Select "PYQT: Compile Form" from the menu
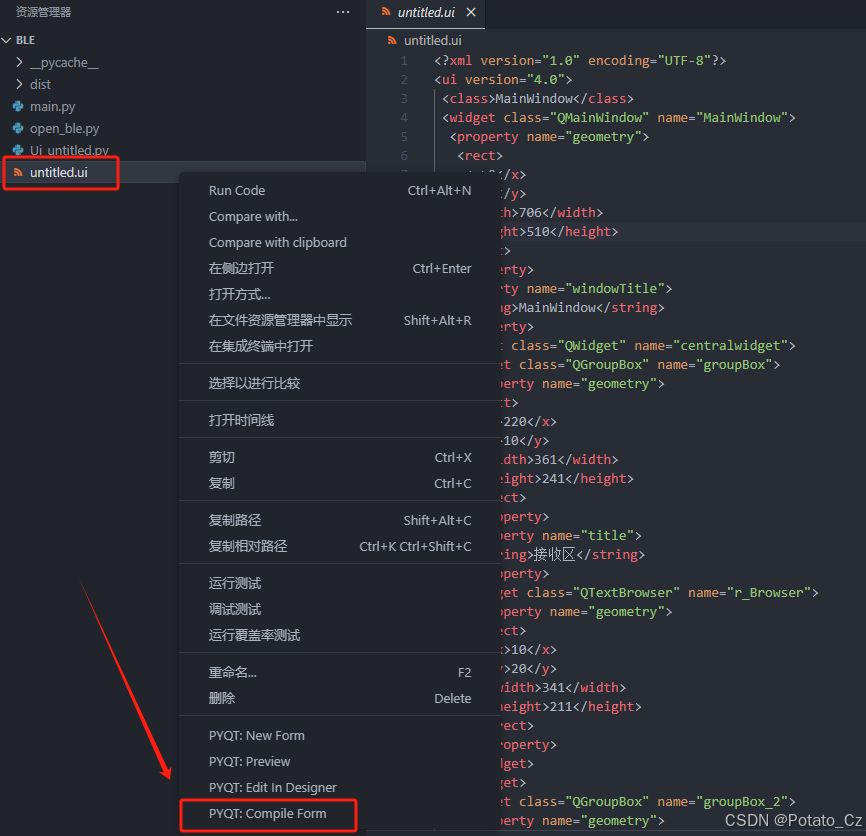866x836 pixels. pos(267,815)
